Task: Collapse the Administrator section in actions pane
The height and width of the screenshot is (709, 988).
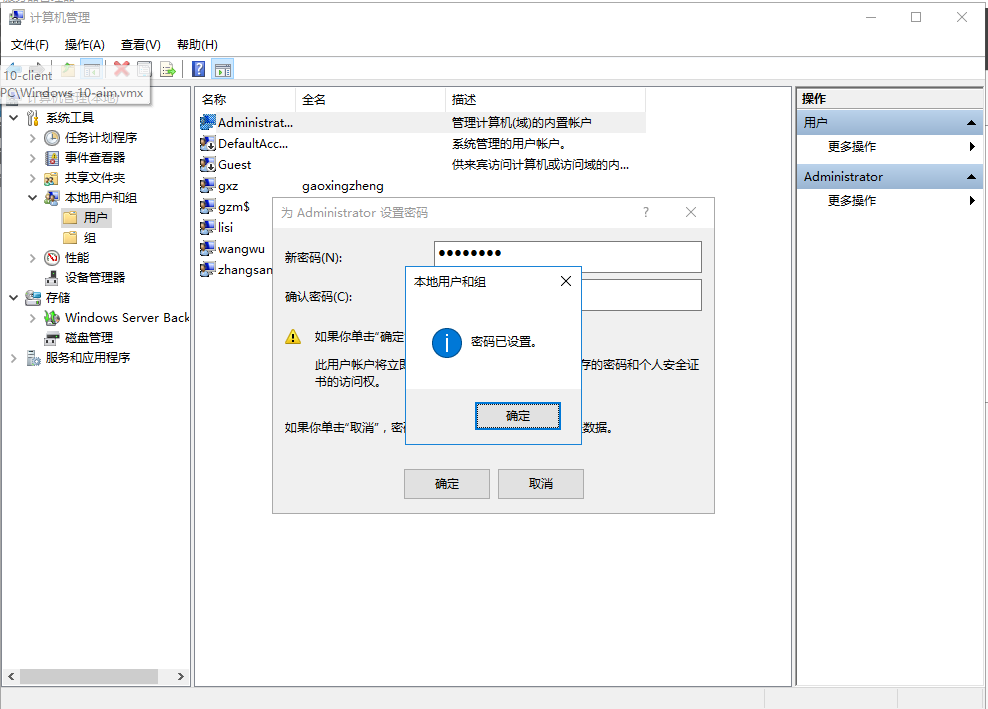Action: [971, 177]
